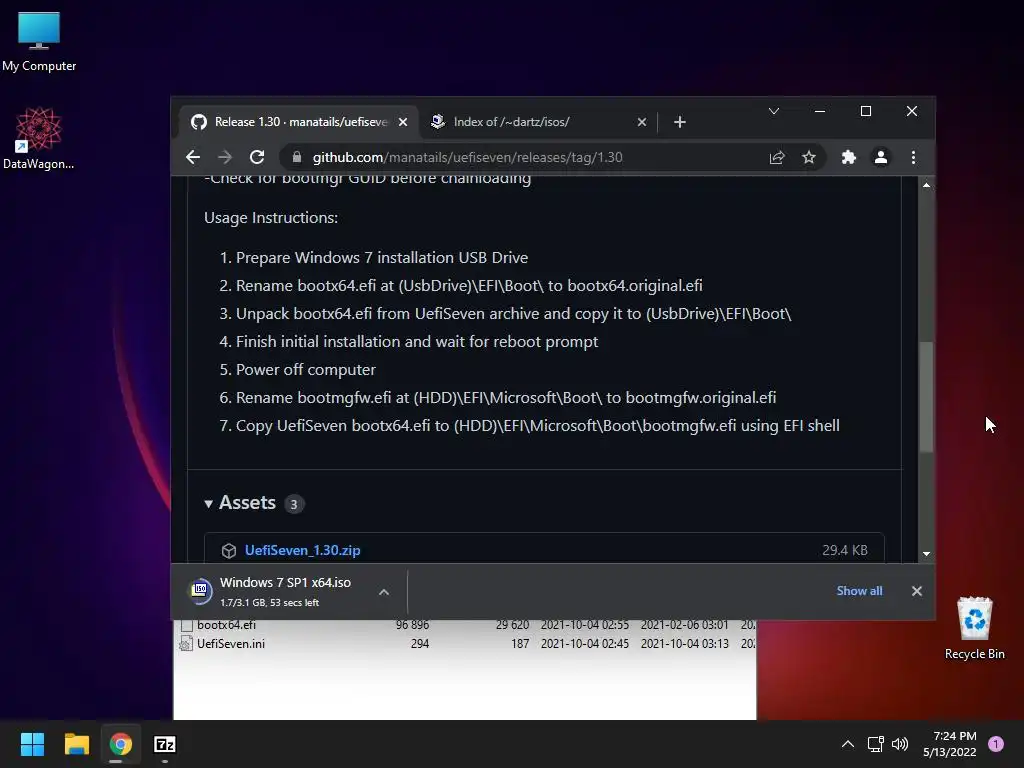Click the GitHub address bar URL

[x=467, y=157]
